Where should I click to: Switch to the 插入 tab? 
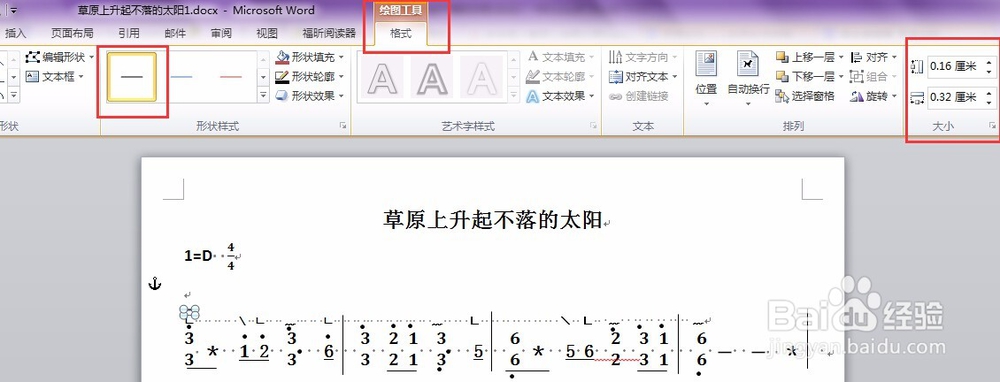click(15, 33)
